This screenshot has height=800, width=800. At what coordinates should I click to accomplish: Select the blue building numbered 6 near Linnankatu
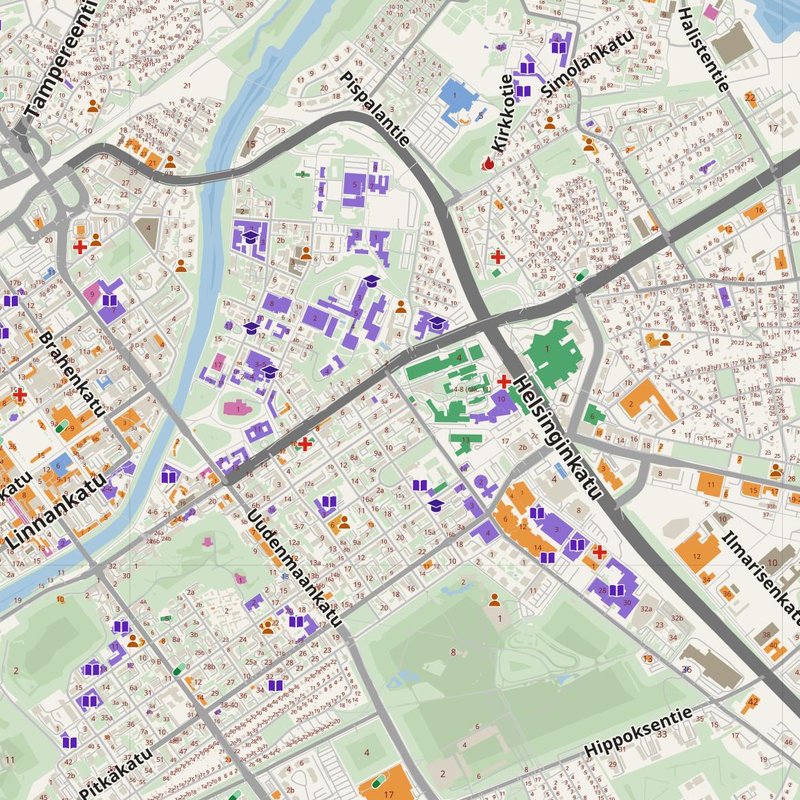click(61, 465)
